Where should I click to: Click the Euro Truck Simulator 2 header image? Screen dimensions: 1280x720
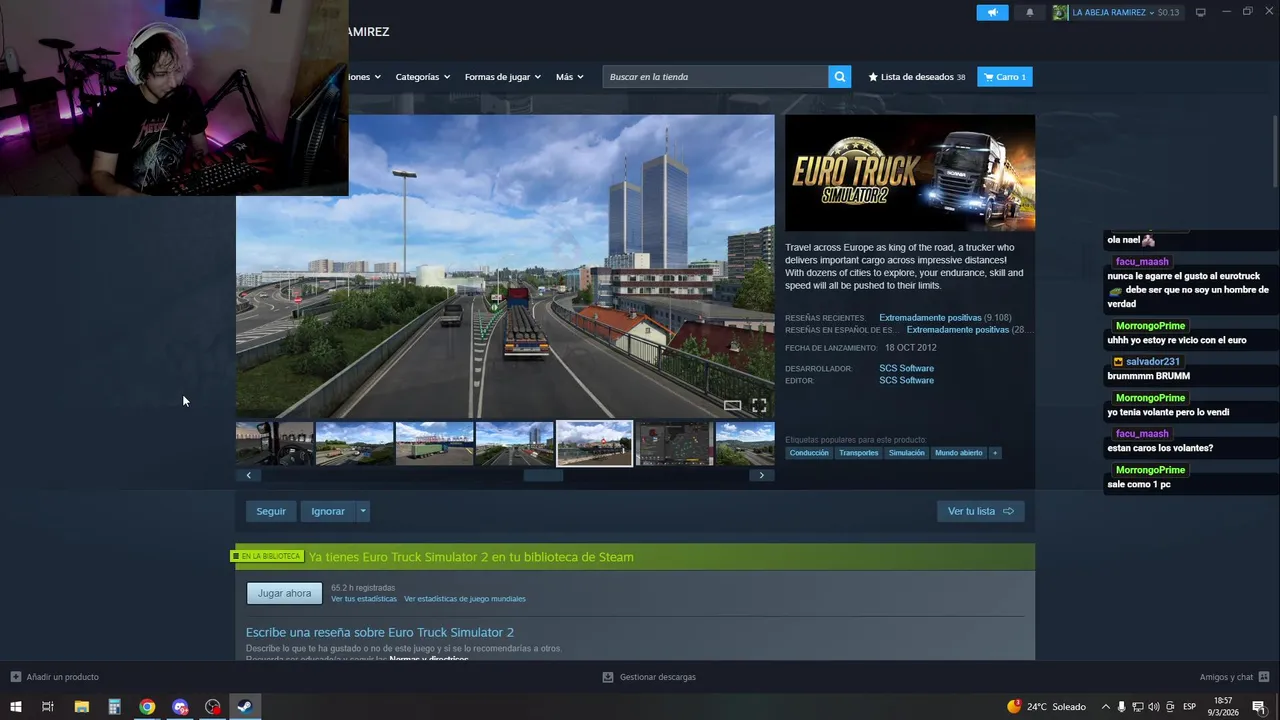[x=910, y=173]
